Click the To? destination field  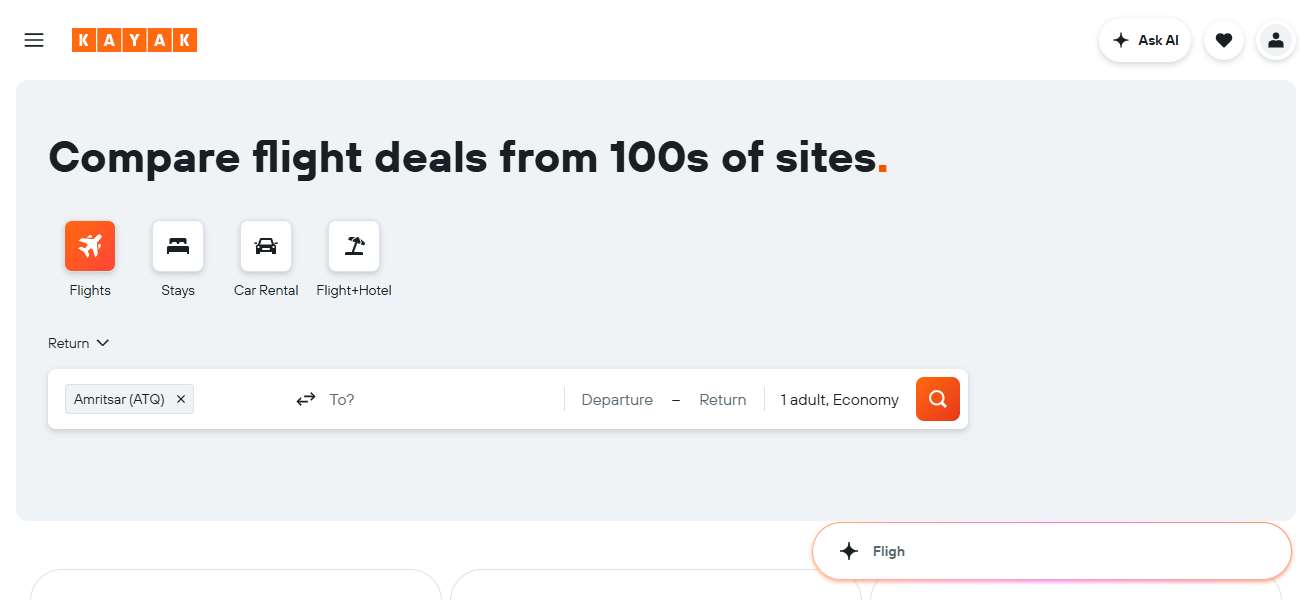[440, 400]
